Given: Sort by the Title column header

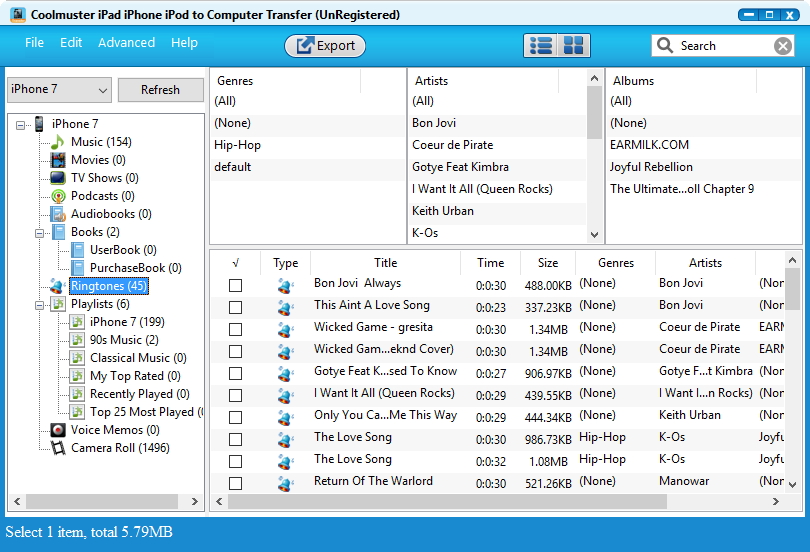Looking at the screenshot, I should click(385, 263).
